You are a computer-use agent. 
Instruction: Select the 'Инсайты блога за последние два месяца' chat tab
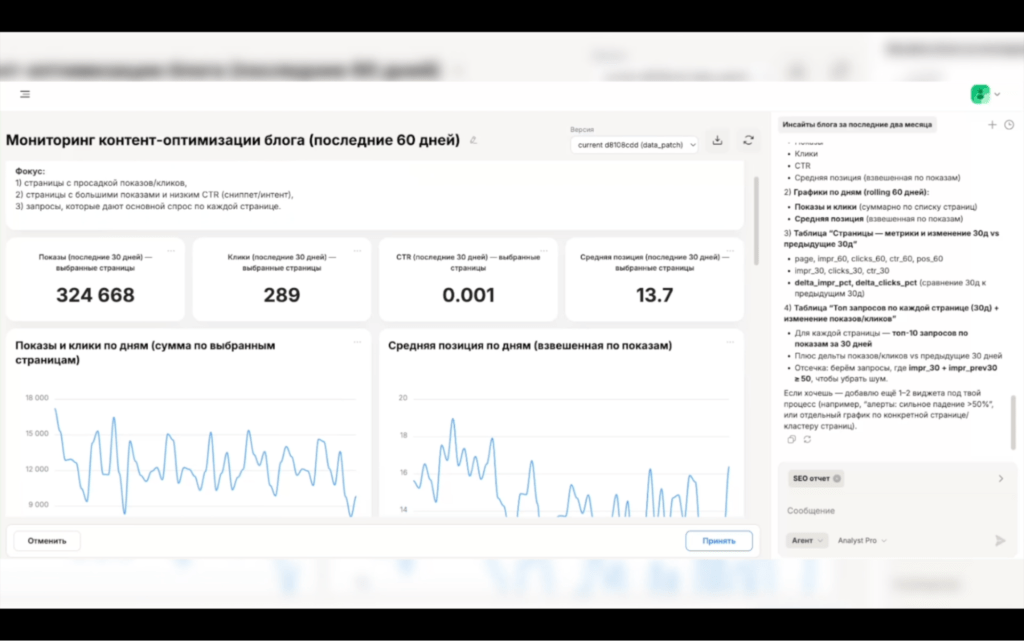(x=857, y=125)
